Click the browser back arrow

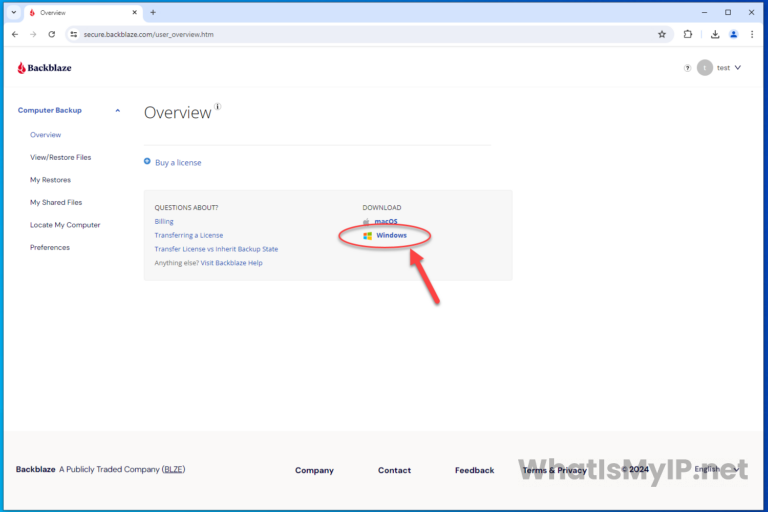pyautogui.click(x=15, y=34)
